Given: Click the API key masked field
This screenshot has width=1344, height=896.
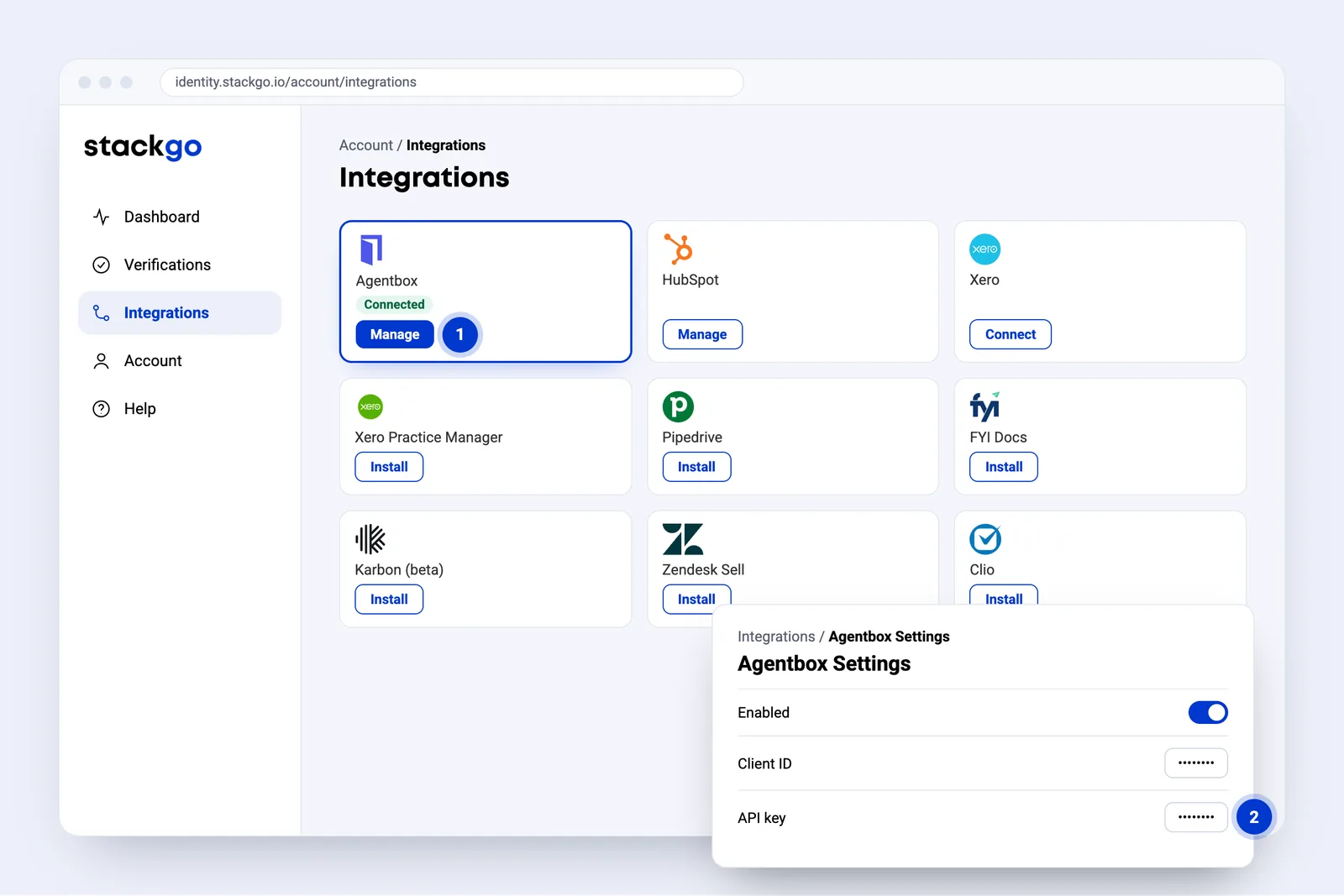Looking at the screenshot, I should [x=1196, y=817].
